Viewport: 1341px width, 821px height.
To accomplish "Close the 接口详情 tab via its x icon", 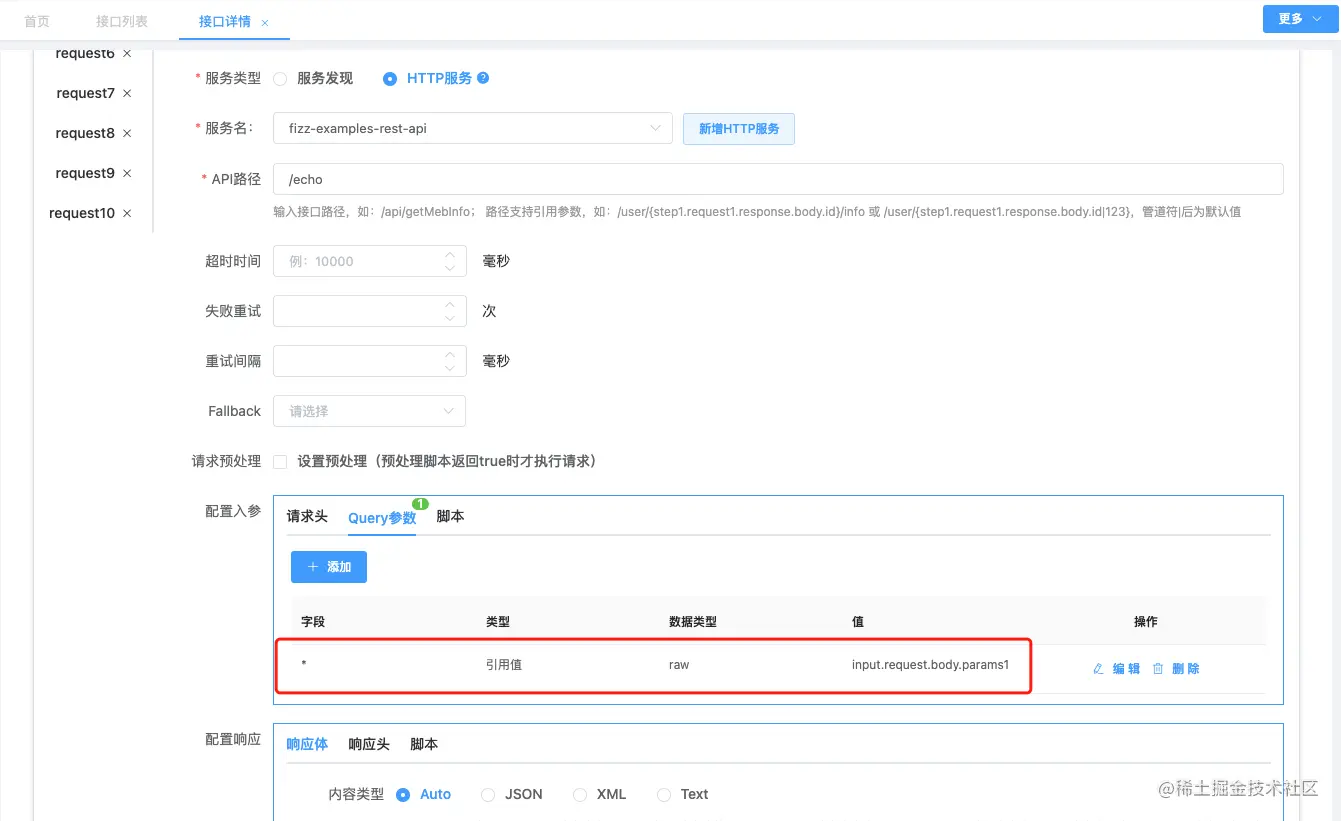I will click(264, 22).
